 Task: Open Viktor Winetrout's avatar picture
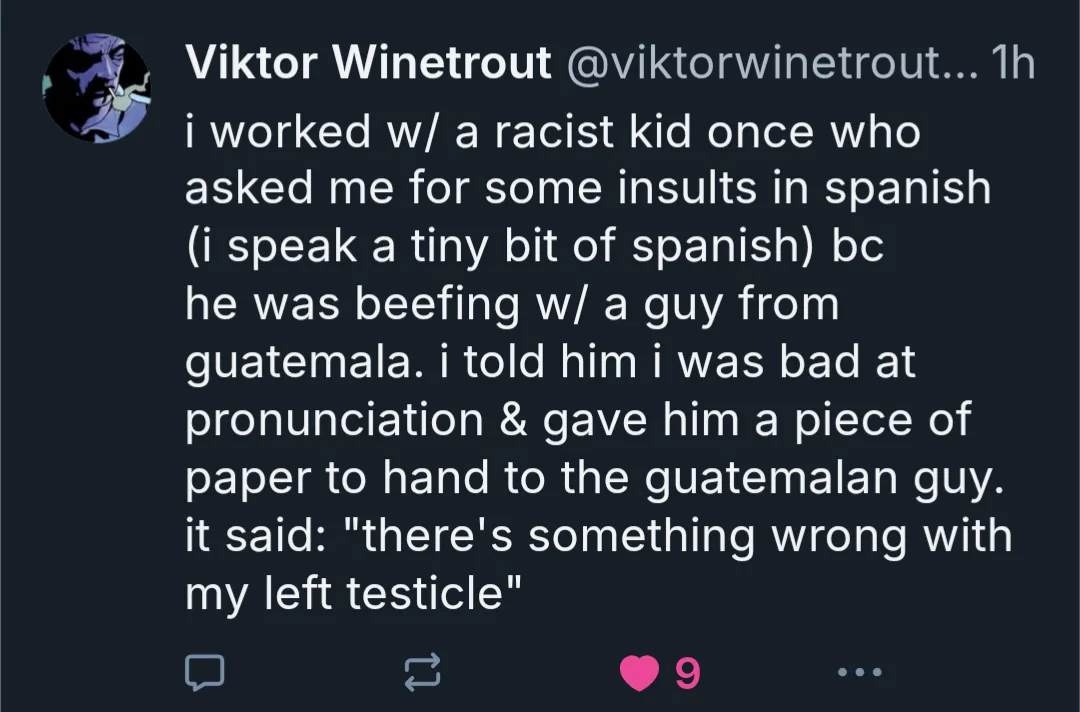[96, 88]
